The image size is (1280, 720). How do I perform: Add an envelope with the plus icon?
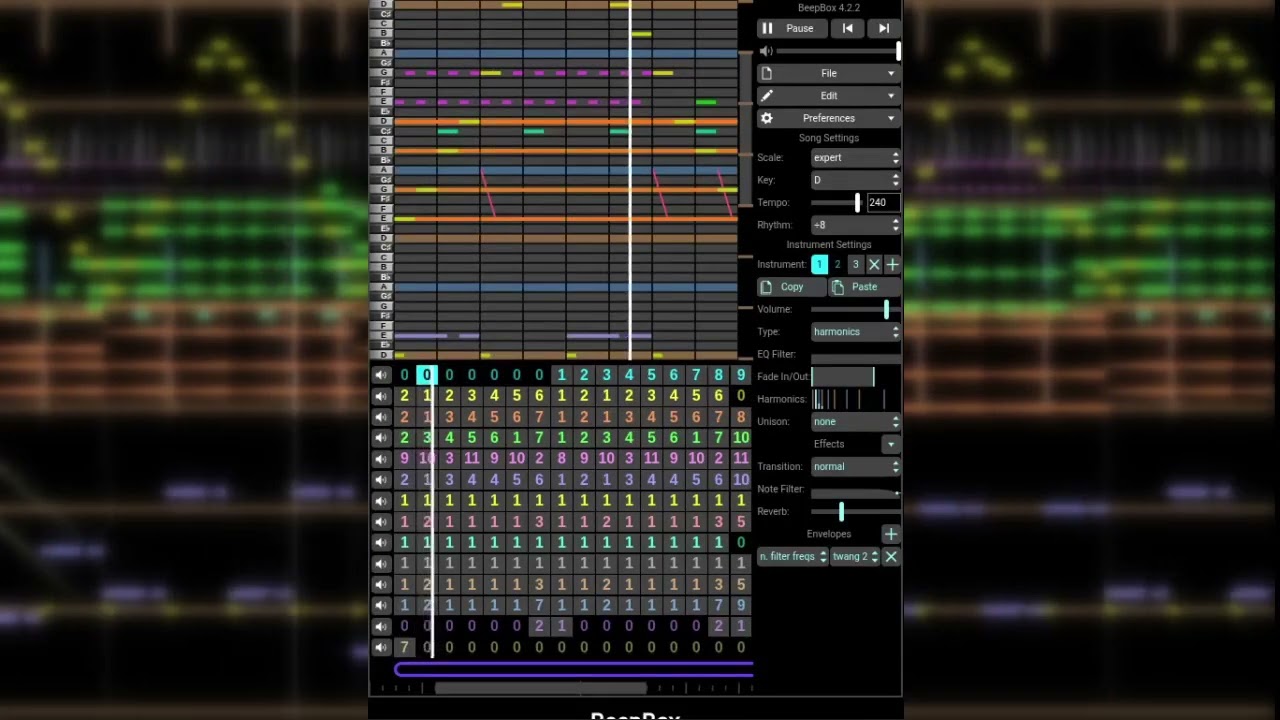click(x=891, y=534)
